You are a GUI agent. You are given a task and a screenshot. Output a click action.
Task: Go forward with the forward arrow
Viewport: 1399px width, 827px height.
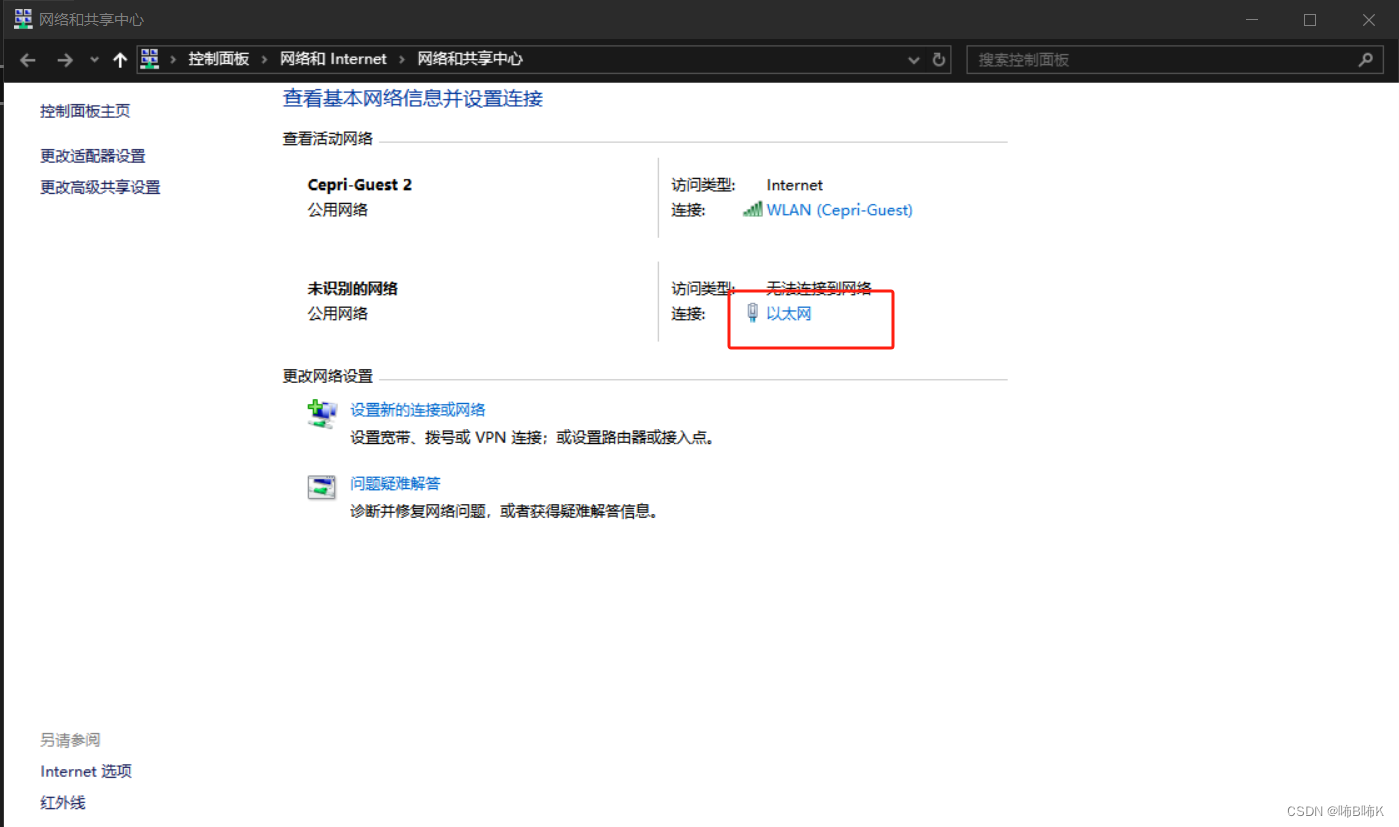tap(65, 60)
